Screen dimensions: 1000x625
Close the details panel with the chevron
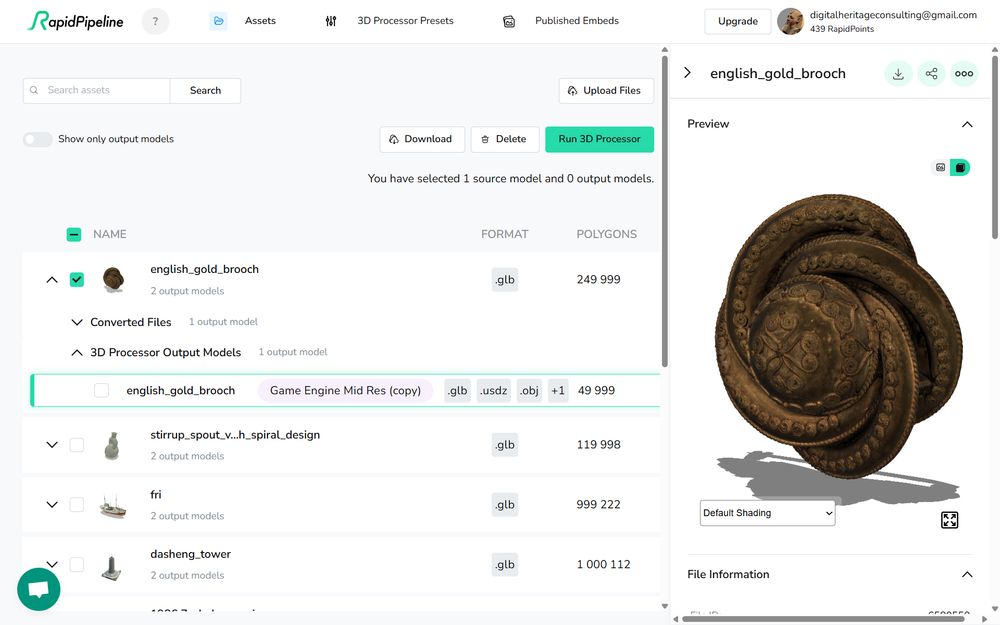[688, 73]
